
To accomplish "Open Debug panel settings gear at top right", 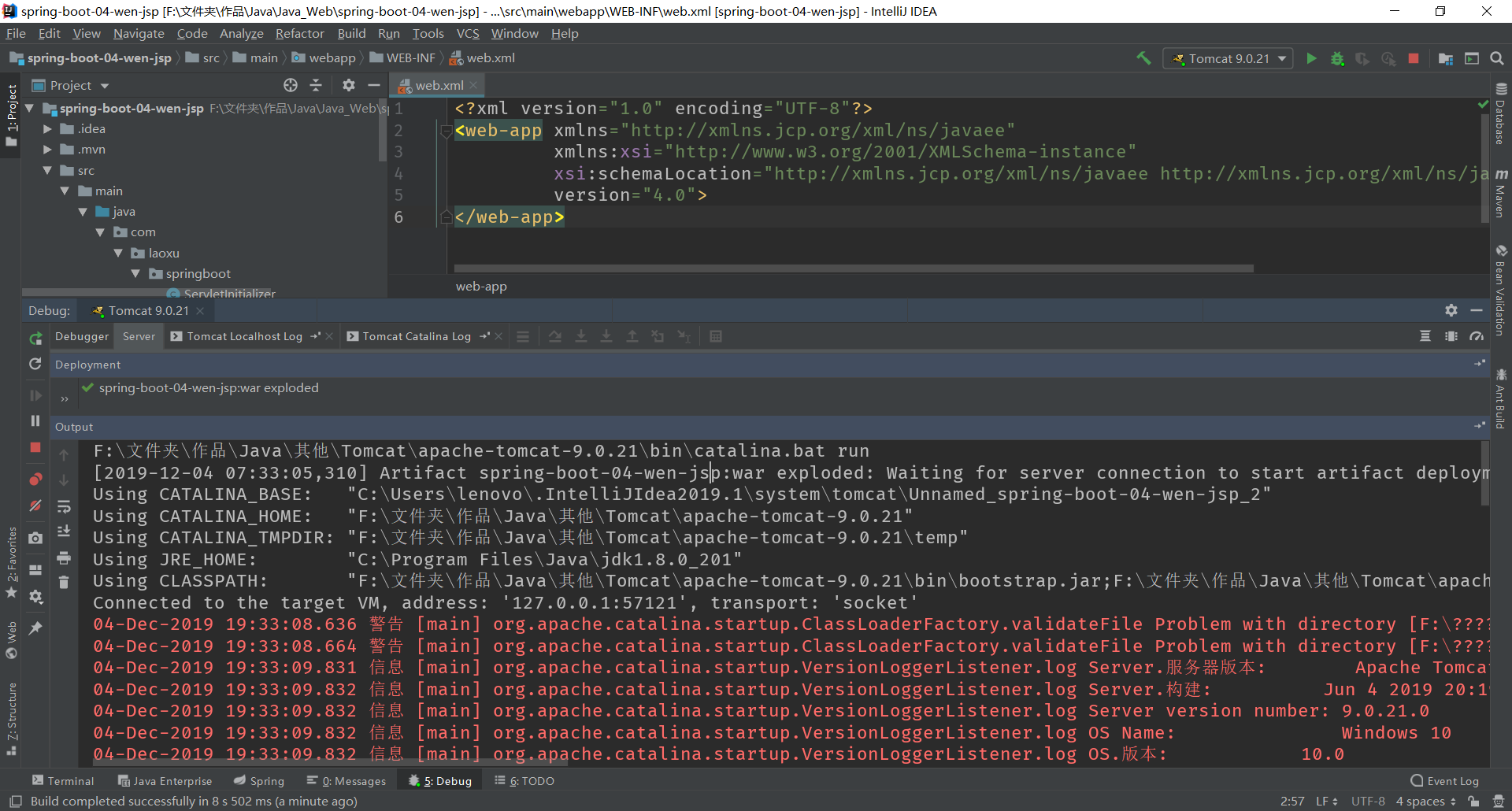I will click(1451, 310).
